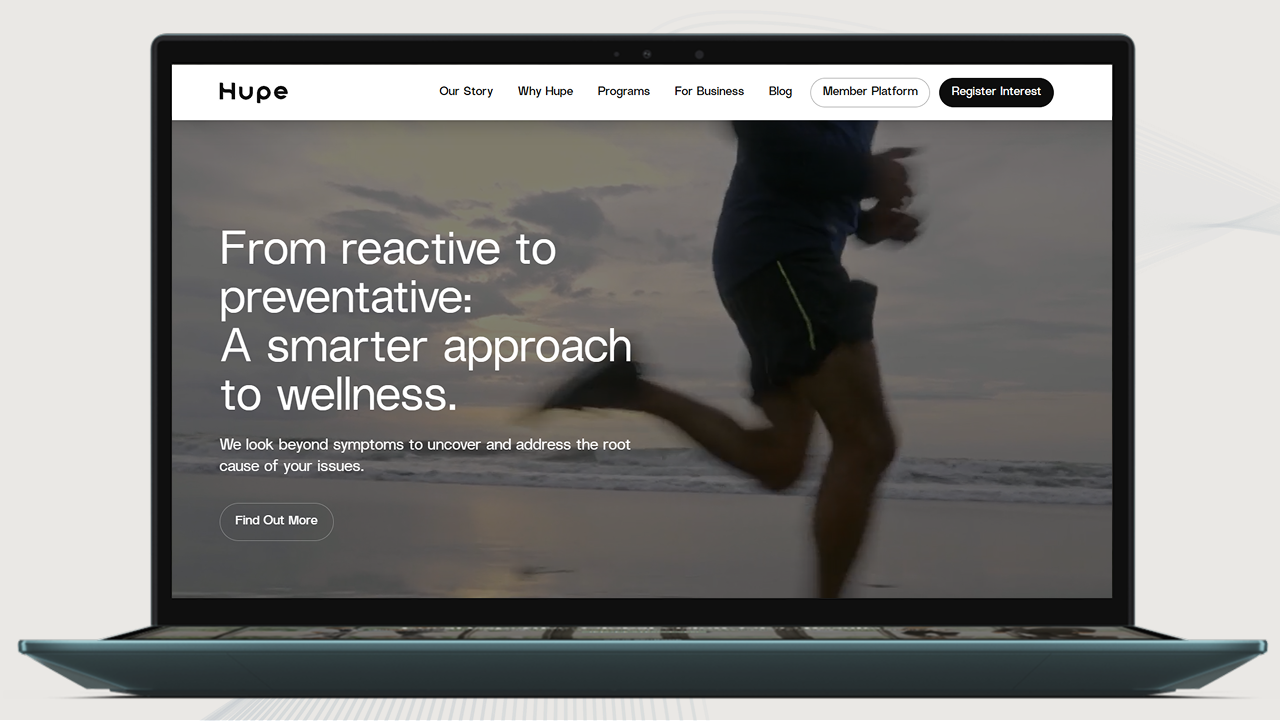The image size is (1280, 721).
Task: Click the 'From reactive to preventative' headline
Action: (x=388, y=272)
